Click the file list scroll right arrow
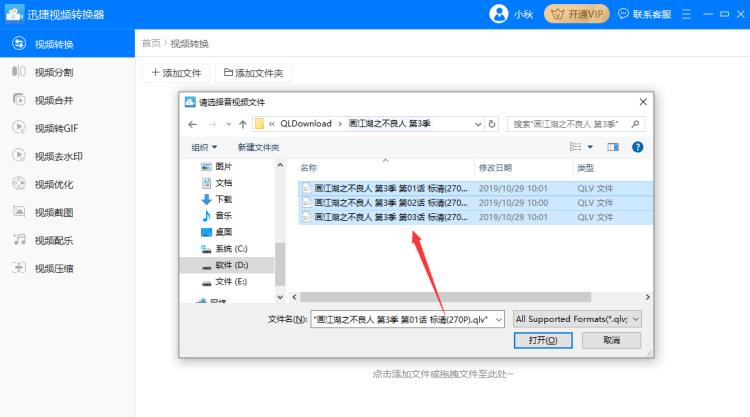750x417 pixels. [648, 297]
